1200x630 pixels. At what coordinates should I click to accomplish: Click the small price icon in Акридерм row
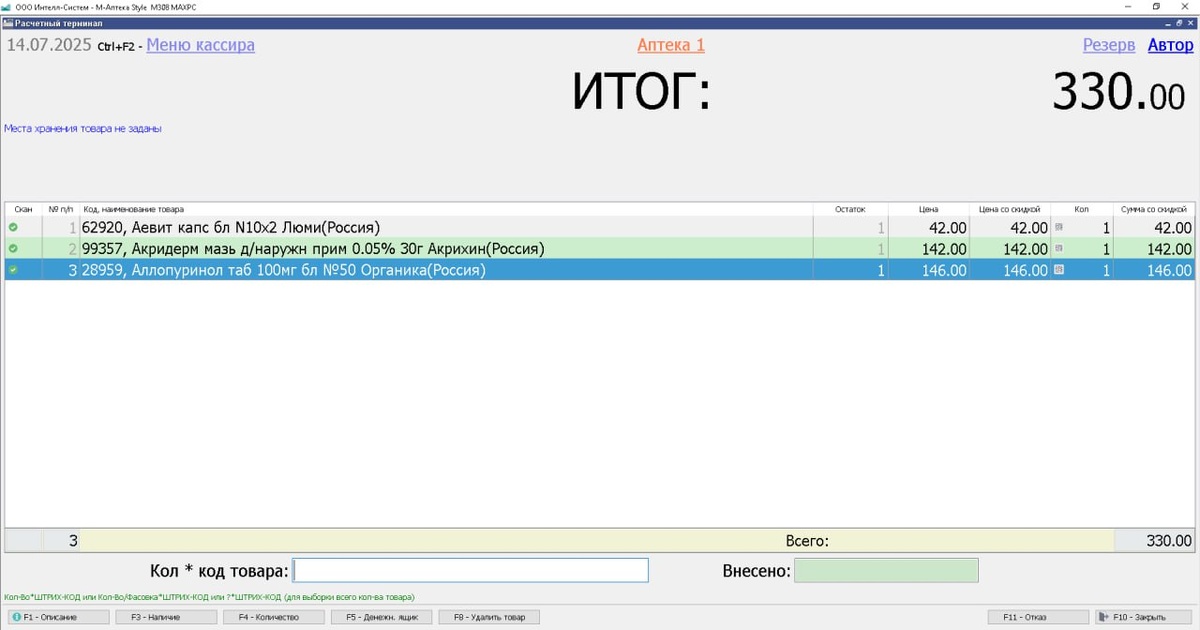[x=1059, y=249]
